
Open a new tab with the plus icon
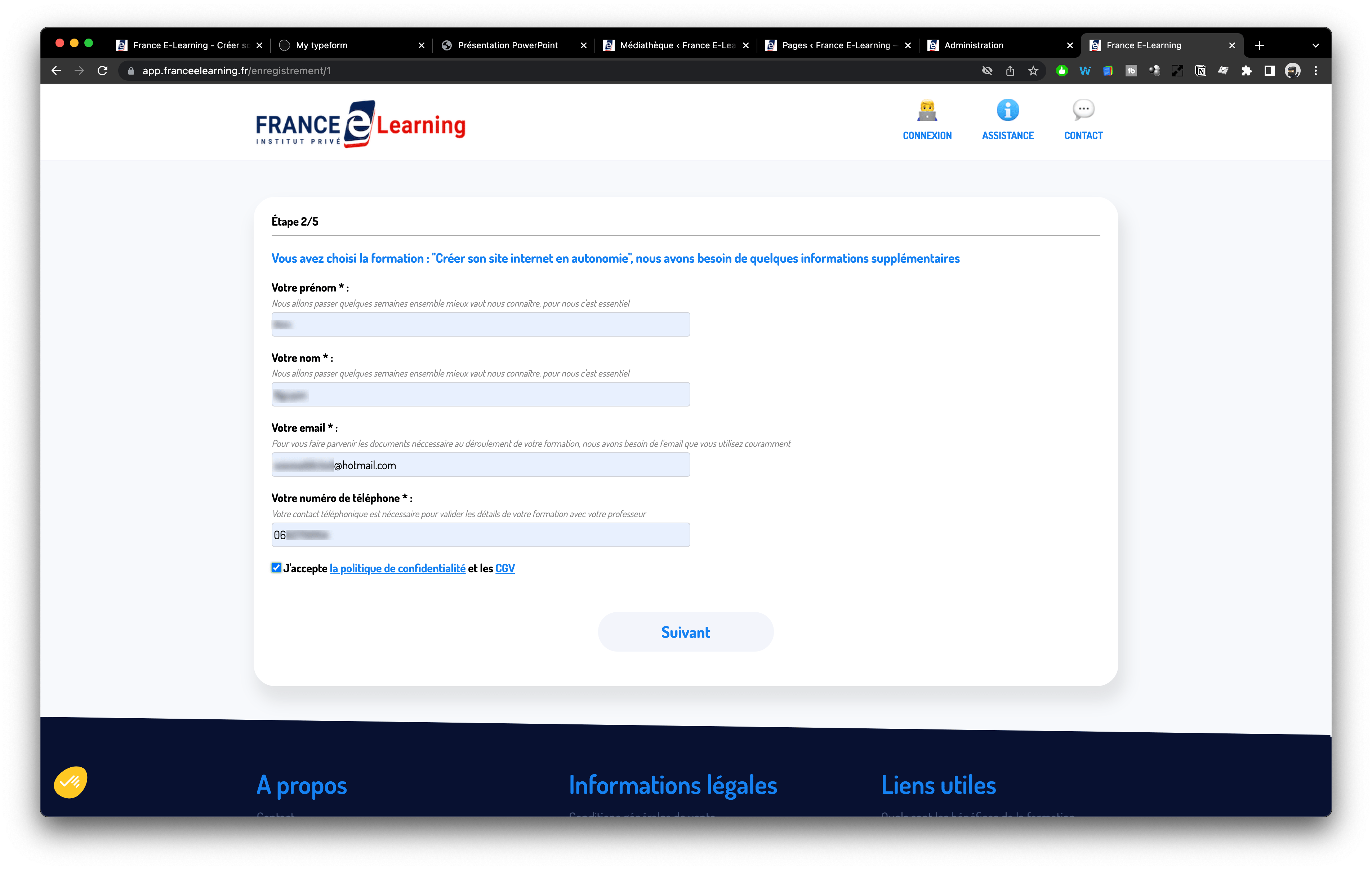pyautogui.click(x=1260, y=45)
